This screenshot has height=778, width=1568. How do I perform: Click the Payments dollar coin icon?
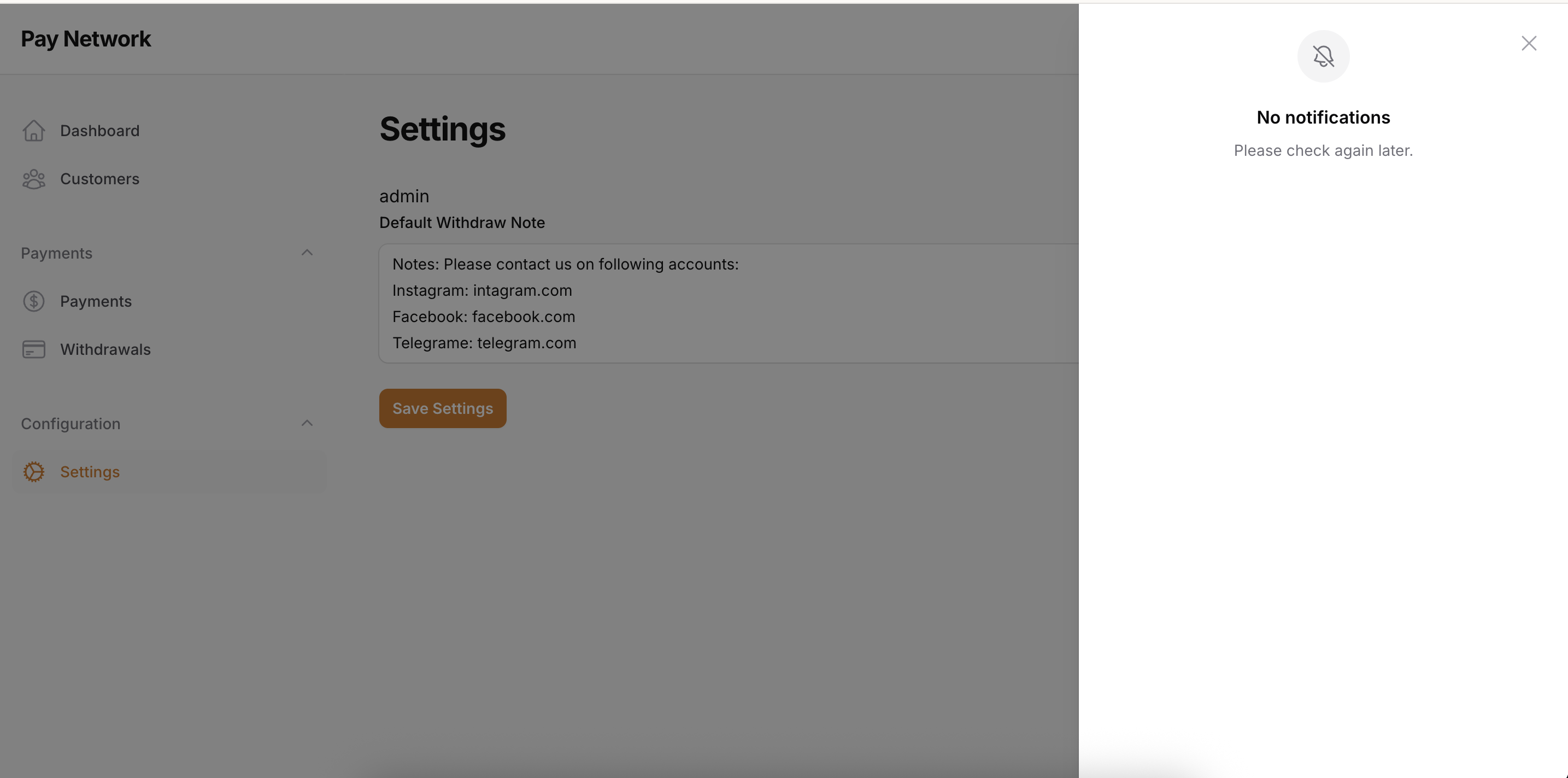(x=33, y=301)
